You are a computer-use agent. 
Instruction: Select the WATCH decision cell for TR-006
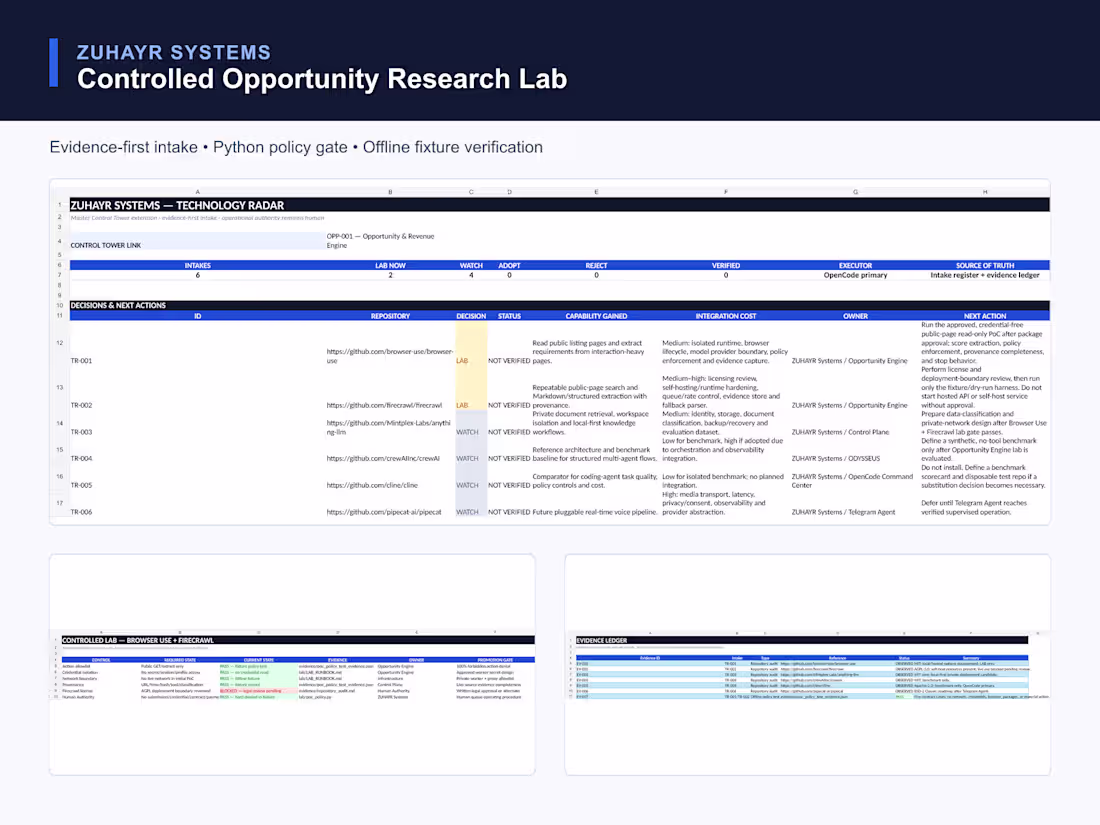[x=471, y=504]
